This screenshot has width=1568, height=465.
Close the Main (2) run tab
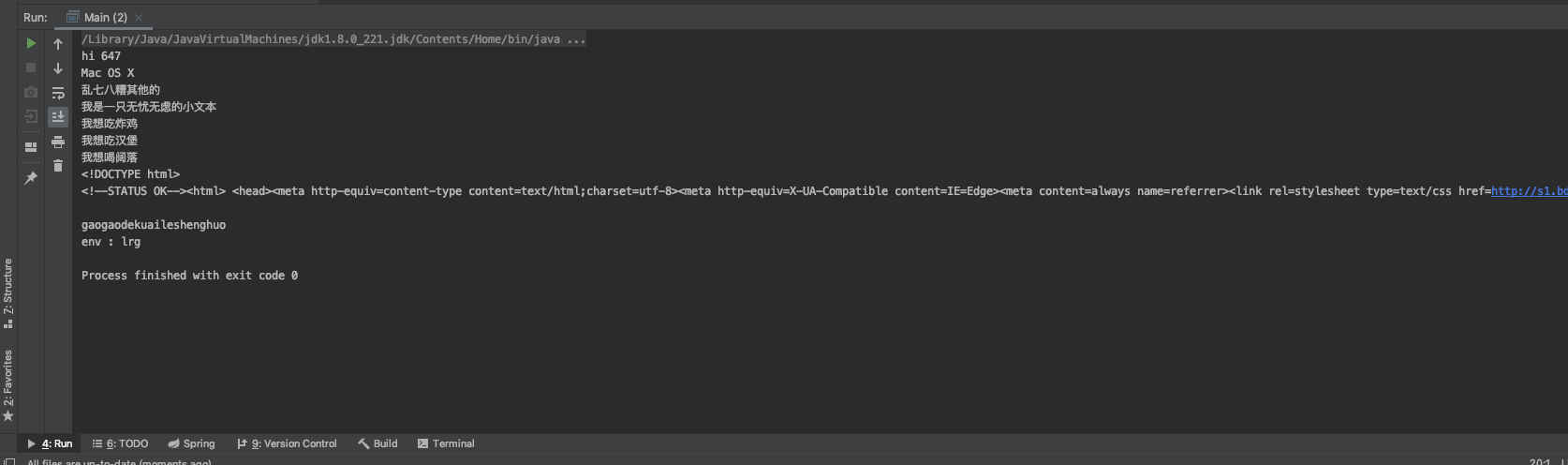(139, 18)
